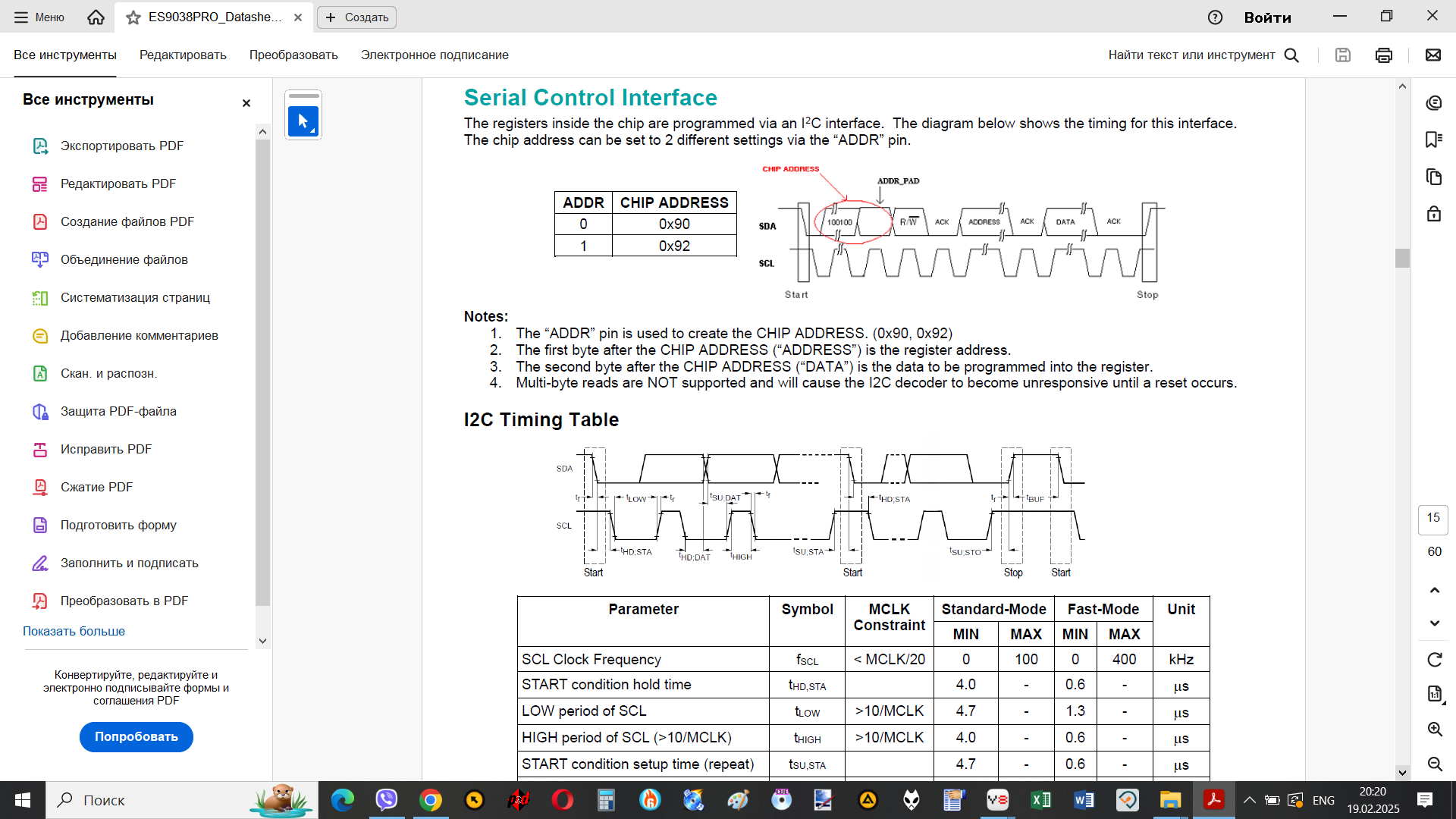
Task: Open Скан. и распозн. tool
Action: (108, 373)
